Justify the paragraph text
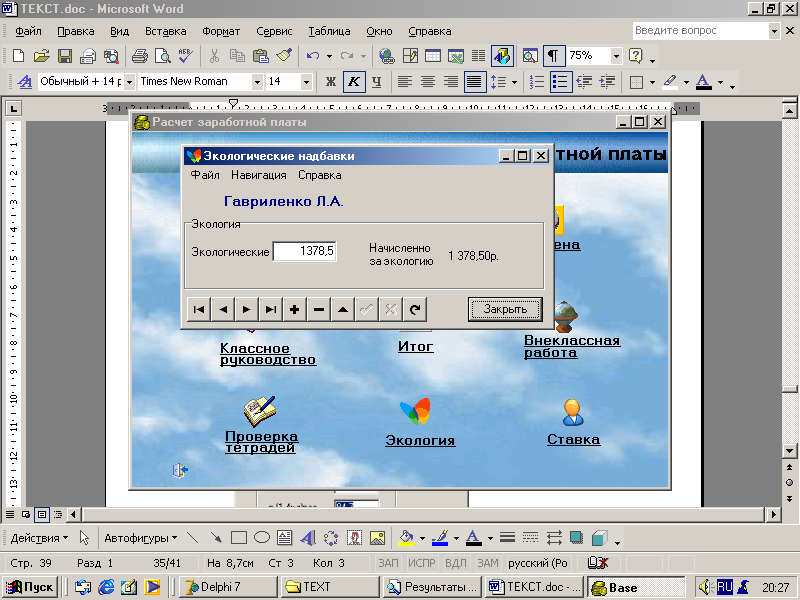 tap(474, 82)
